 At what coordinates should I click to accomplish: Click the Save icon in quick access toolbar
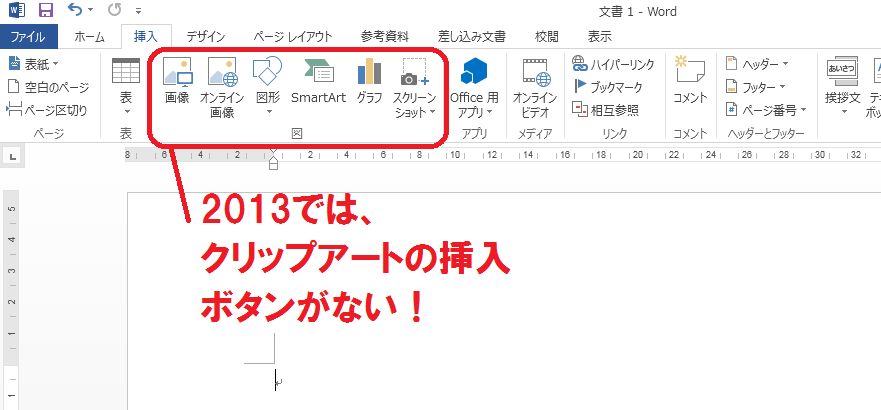click(46, 10)
